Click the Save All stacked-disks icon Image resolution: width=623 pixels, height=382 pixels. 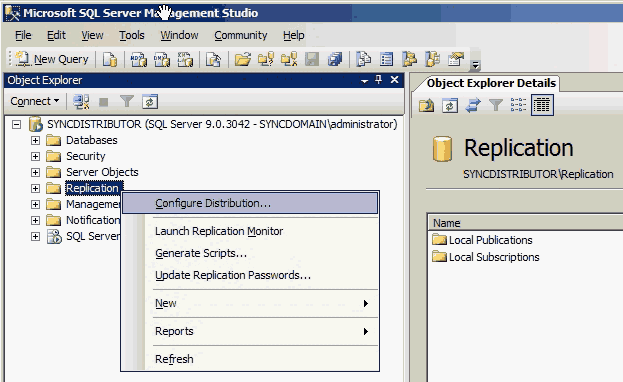point(335,59)
